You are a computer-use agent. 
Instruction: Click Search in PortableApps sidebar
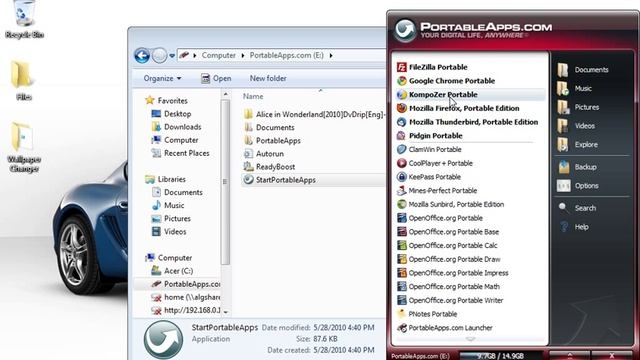click(x=577, y=208)
